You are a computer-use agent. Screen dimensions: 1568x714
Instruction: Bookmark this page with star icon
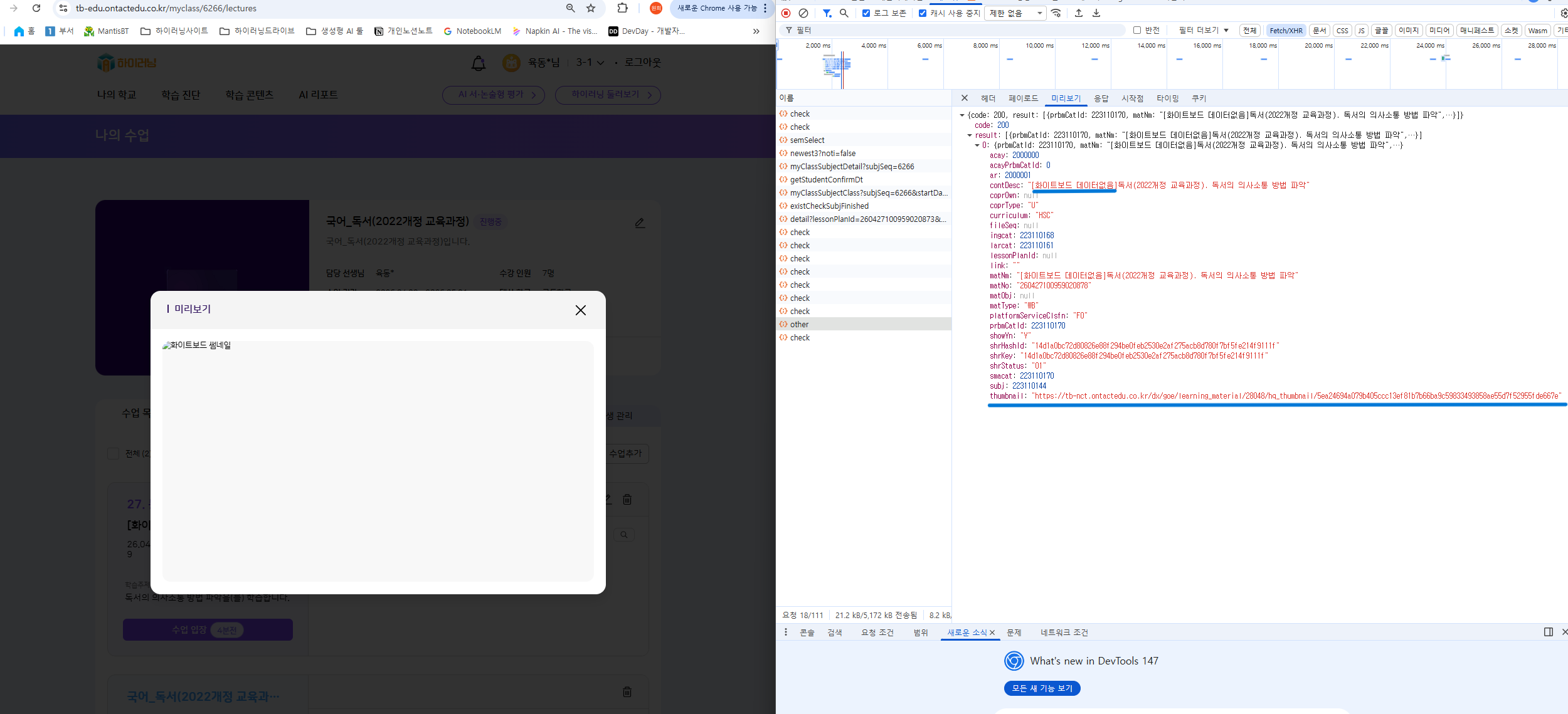(591, 8)
